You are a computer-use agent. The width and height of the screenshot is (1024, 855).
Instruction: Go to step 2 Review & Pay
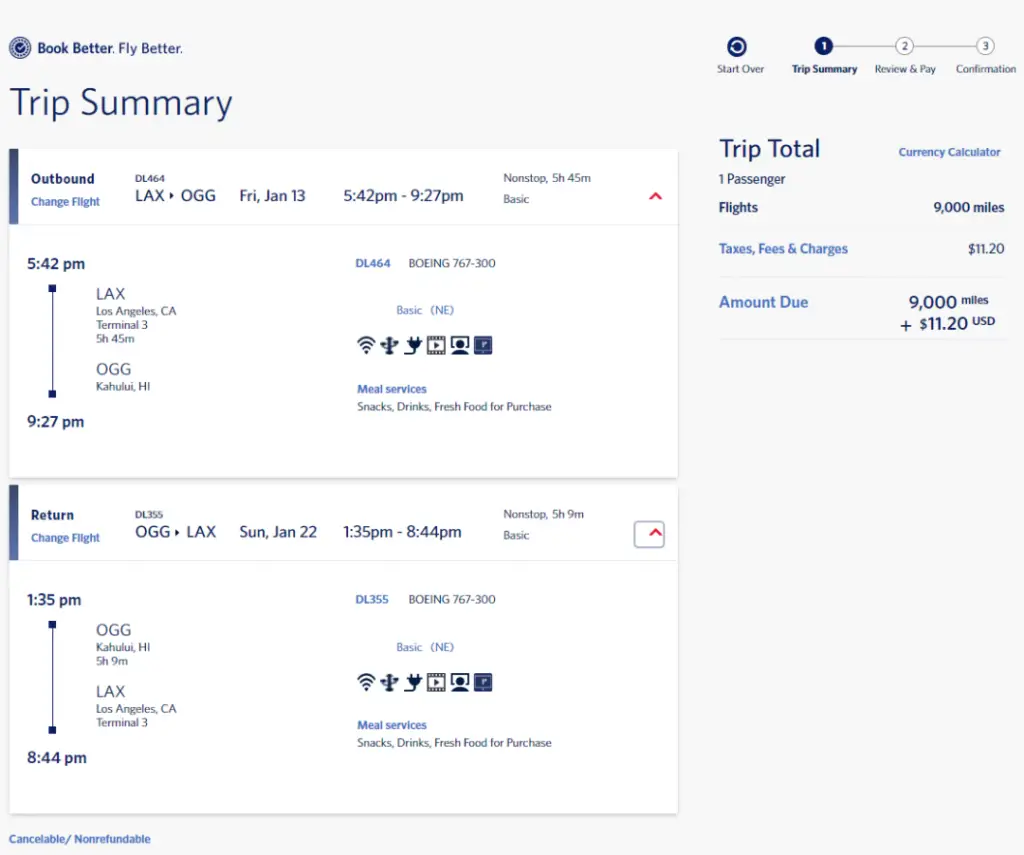tap(904, 46)
